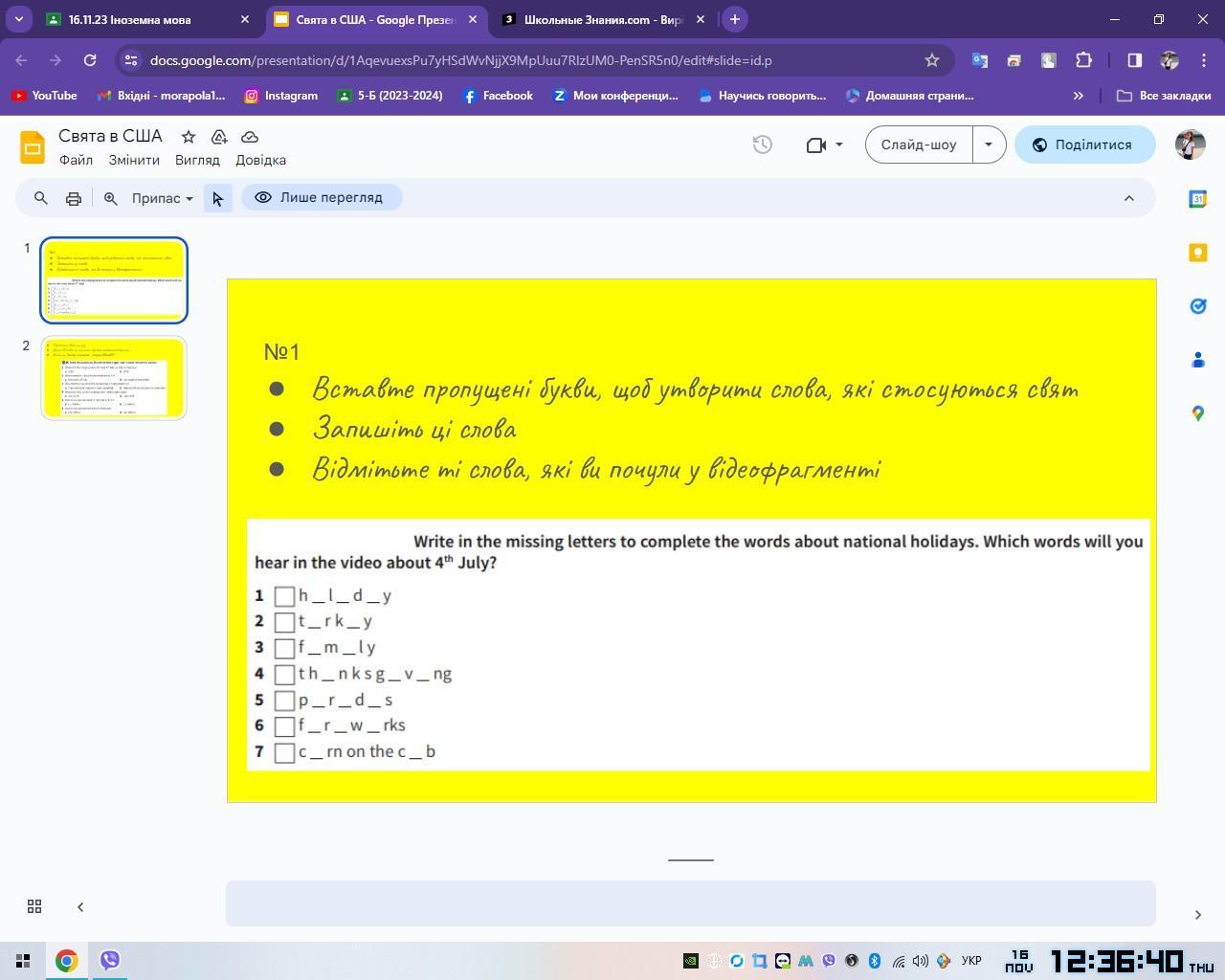Click the Поділитися share button
This screenshot has width=1225, height=980.
click(1084, 145)
